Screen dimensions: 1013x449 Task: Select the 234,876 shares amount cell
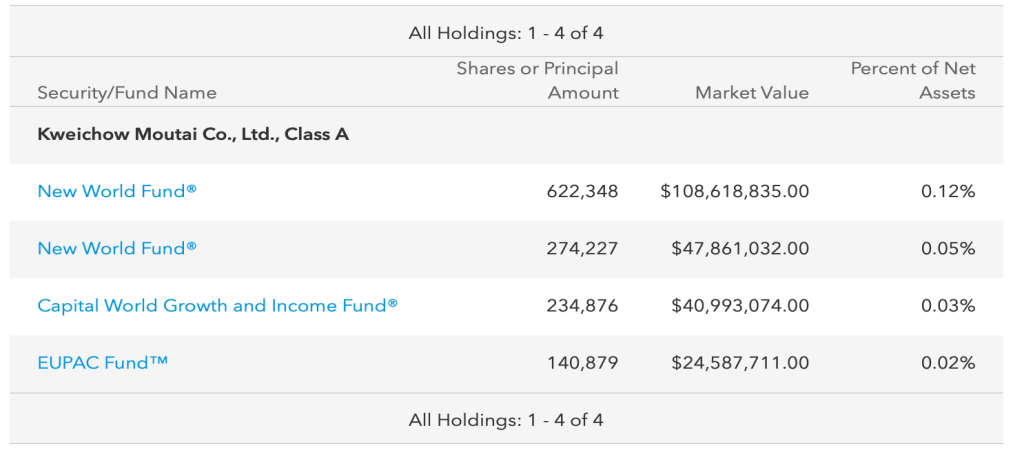(x=582, y=306)
